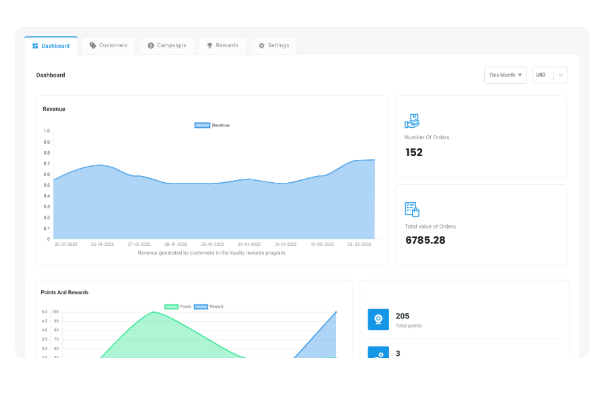Click the Settings gear icon

coord(261,46)
